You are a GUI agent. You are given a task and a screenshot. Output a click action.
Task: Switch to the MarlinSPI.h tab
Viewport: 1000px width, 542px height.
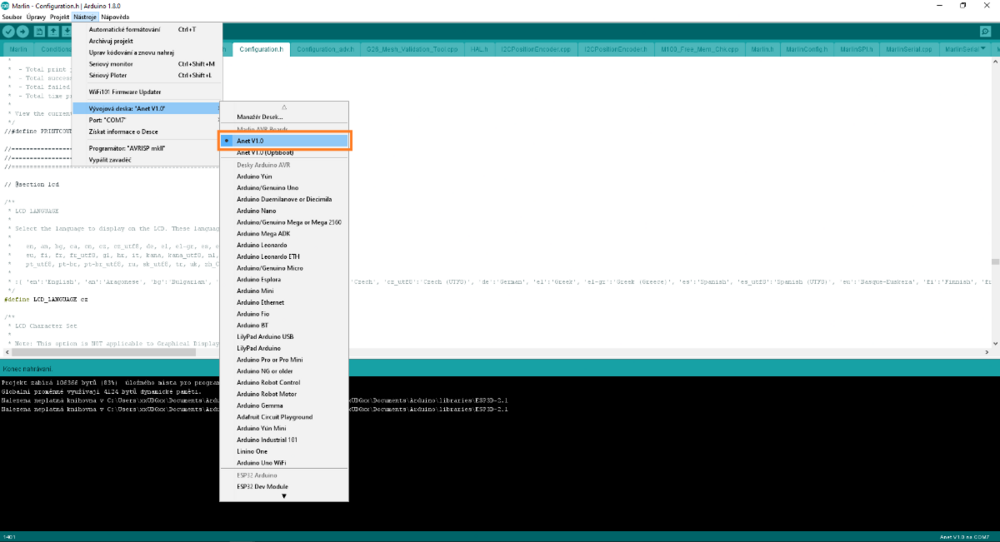tap(857, 49)
